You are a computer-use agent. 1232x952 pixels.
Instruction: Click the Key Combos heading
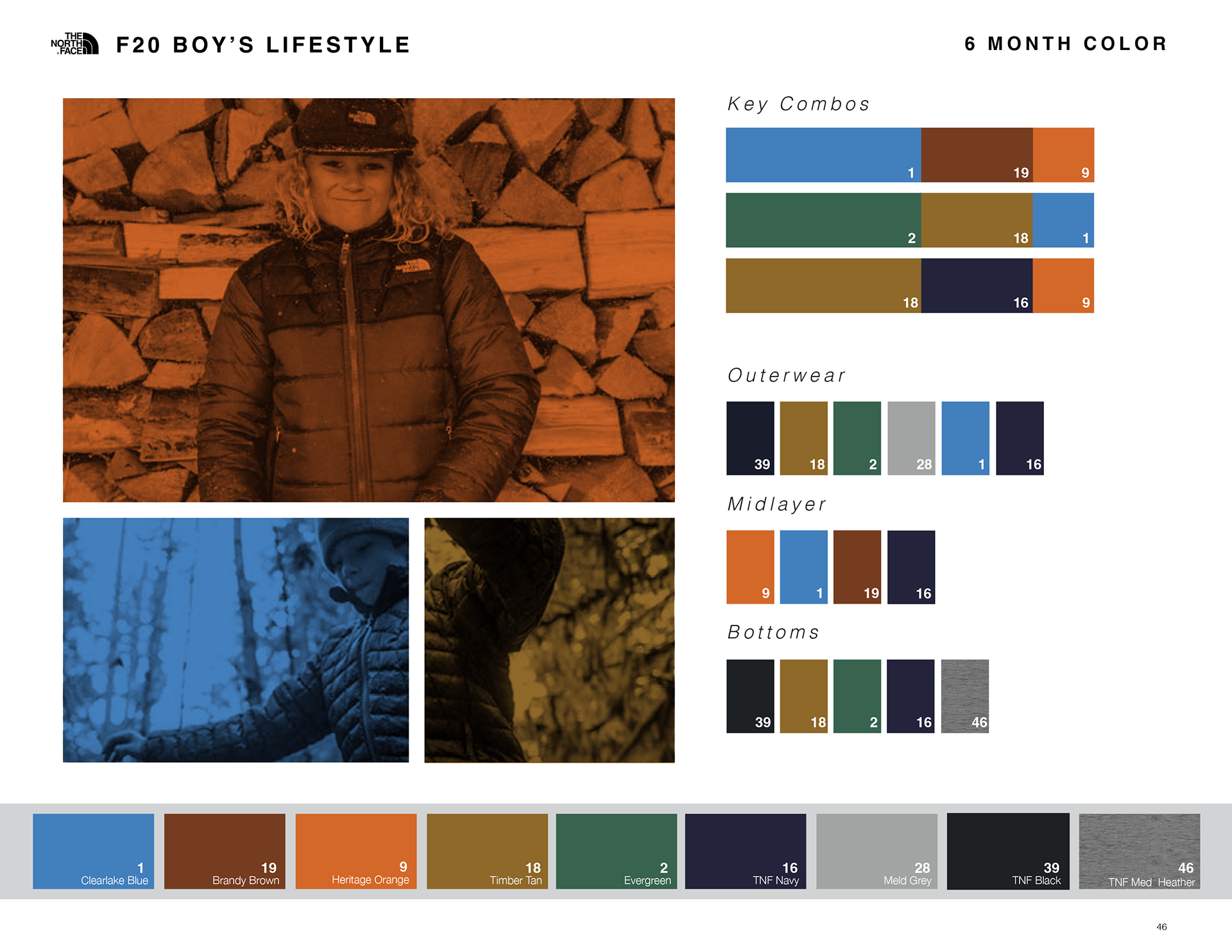coord(798,104)
